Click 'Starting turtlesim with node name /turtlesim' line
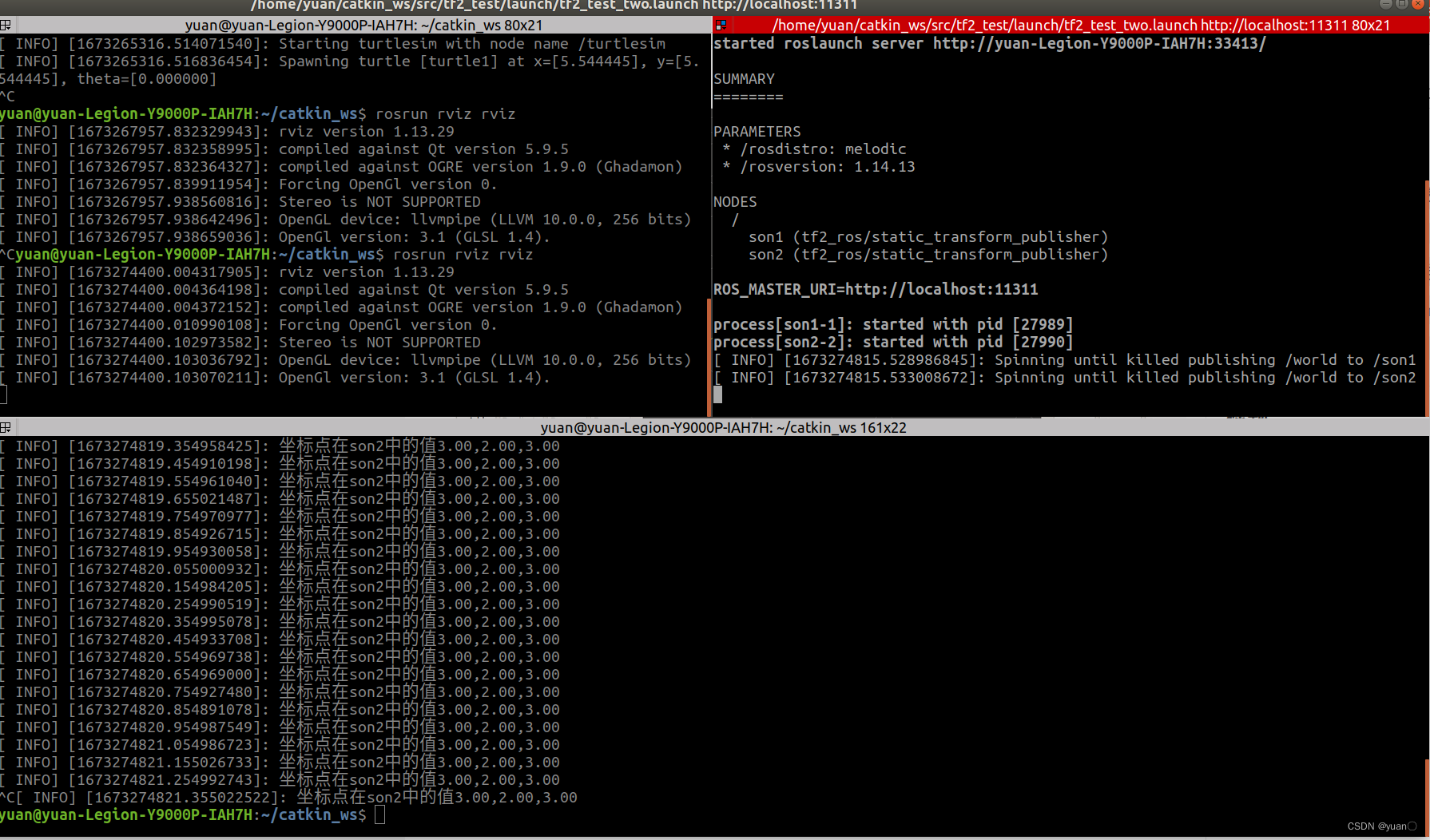This screenshot has height=840, width=1430. [x=332, y=44]
